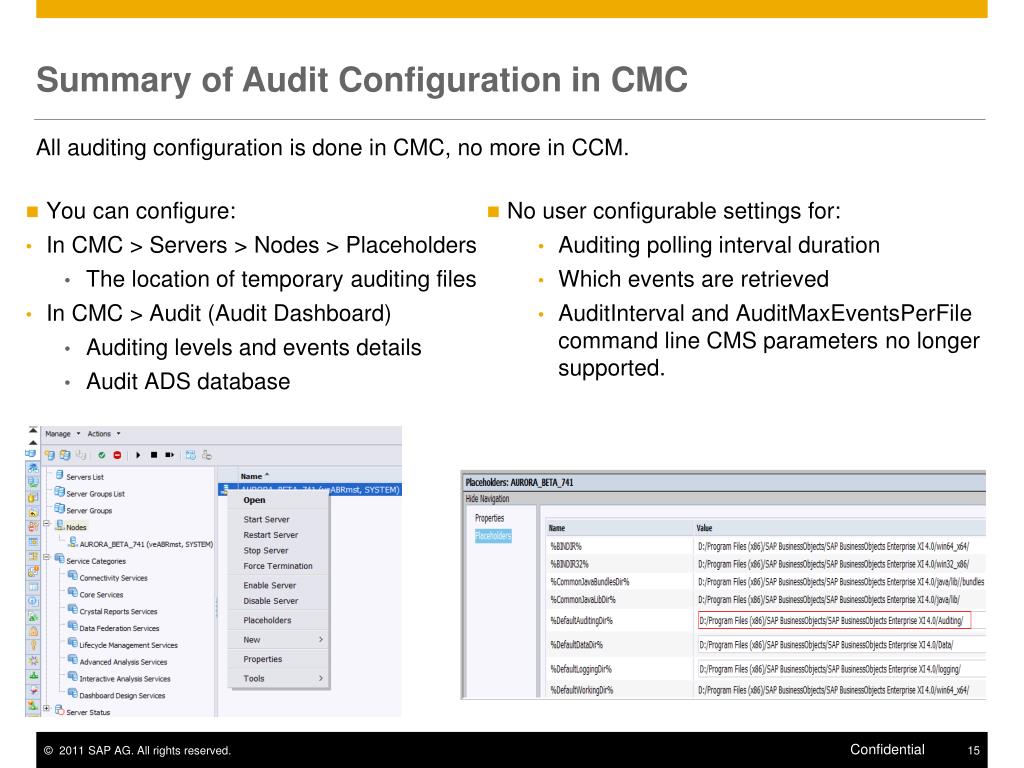
Task: Click the first yellow-starred new server toolbar icon
Action: pos(50,455)
